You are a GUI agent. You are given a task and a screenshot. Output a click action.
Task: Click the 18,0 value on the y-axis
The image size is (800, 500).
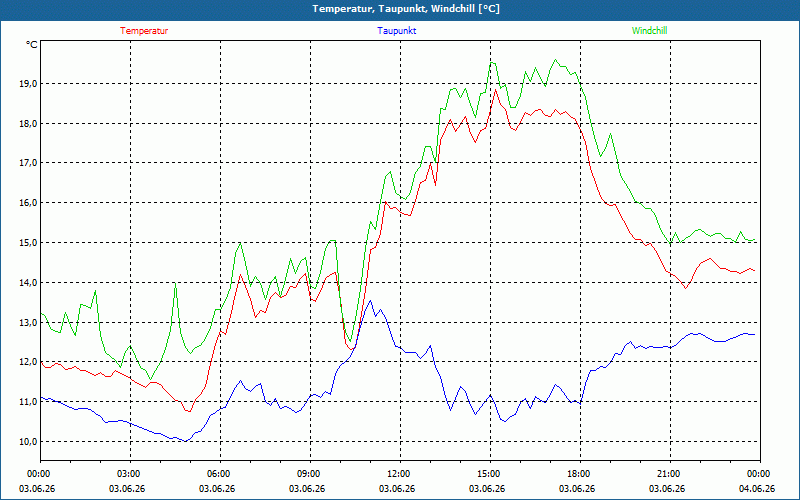(28, 123)
